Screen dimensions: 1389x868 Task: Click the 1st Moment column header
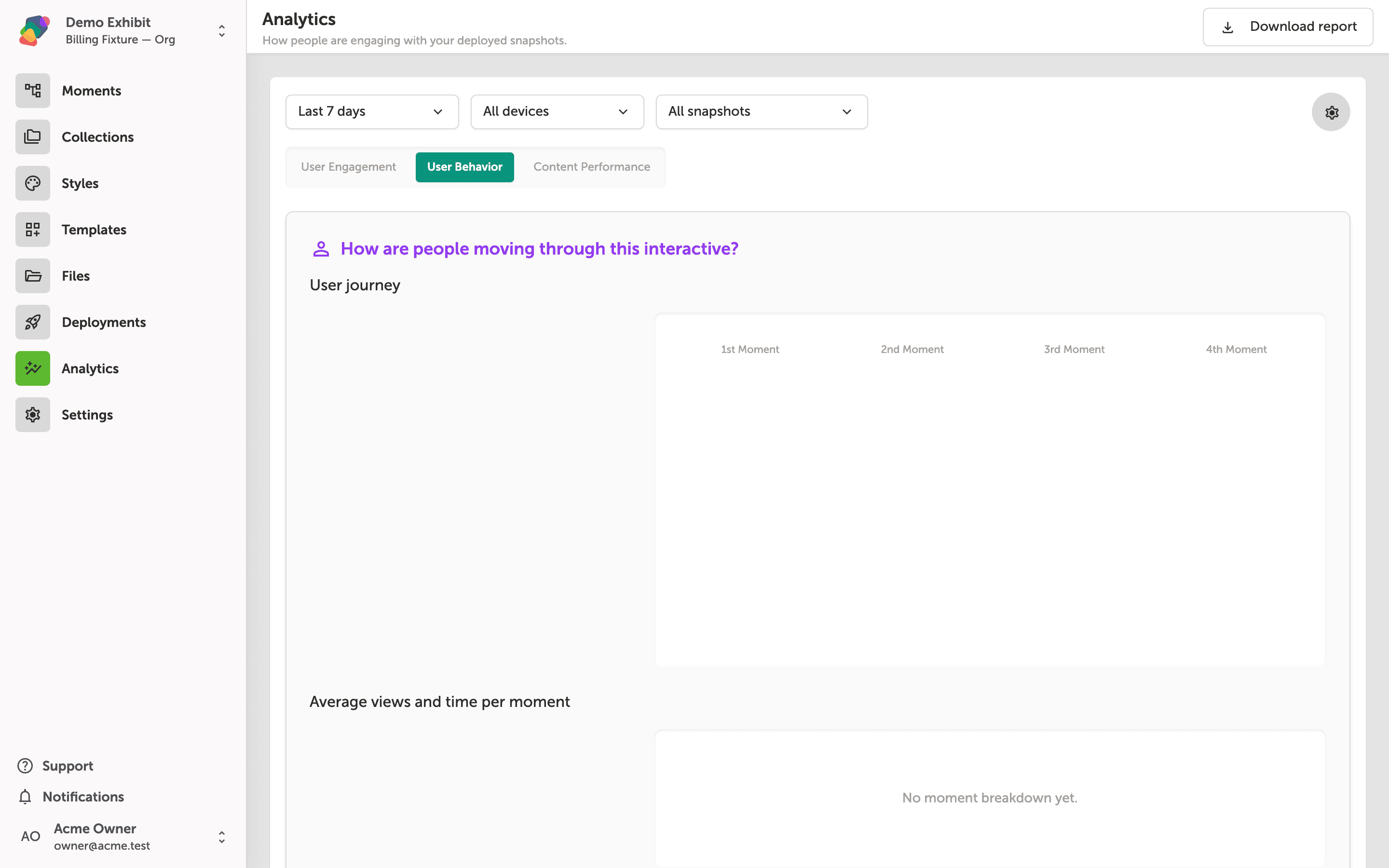pyautogui.click(x=749, y=349)
